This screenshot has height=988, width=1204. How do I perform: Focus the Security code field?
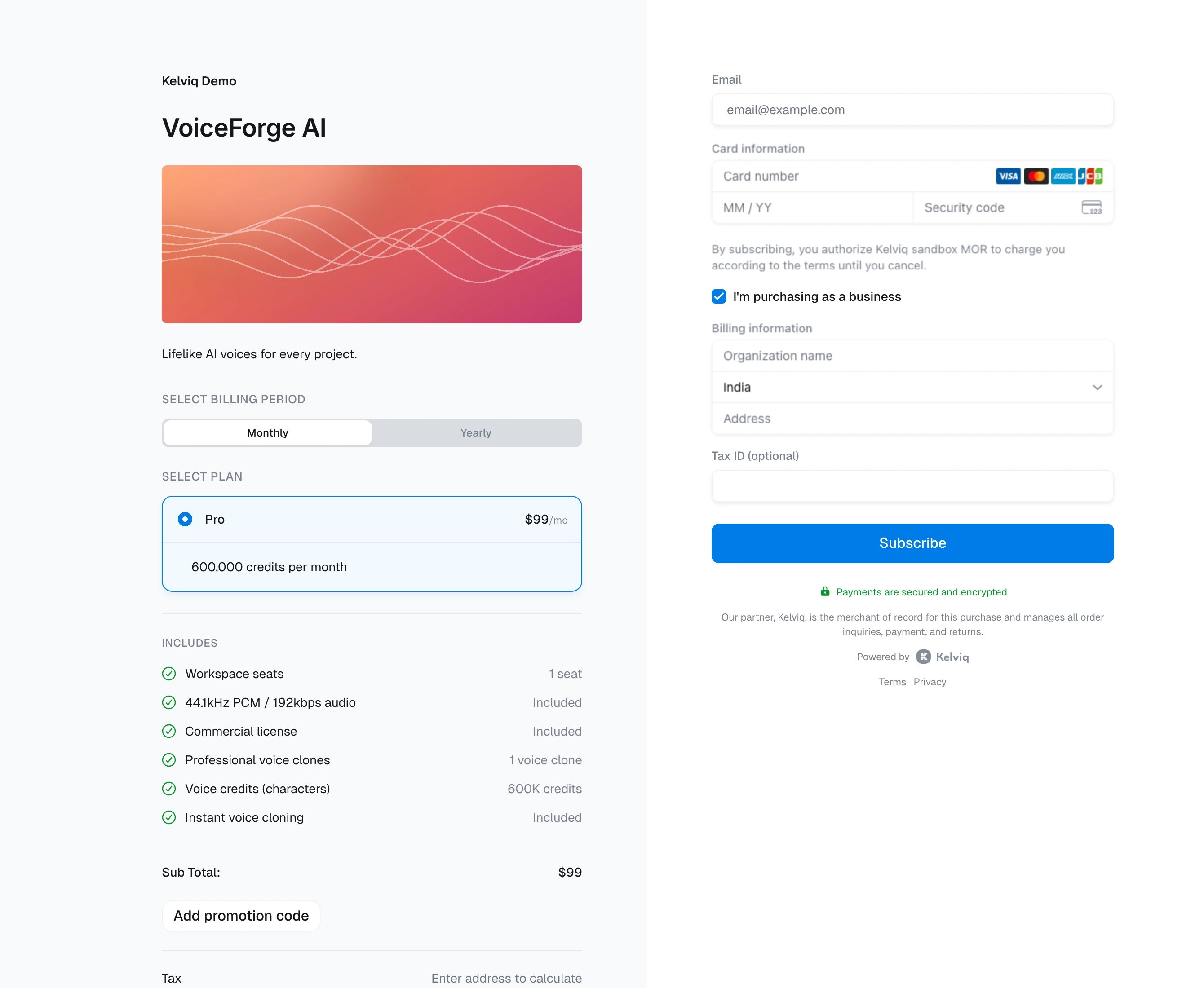click(x=1014, y=208)
